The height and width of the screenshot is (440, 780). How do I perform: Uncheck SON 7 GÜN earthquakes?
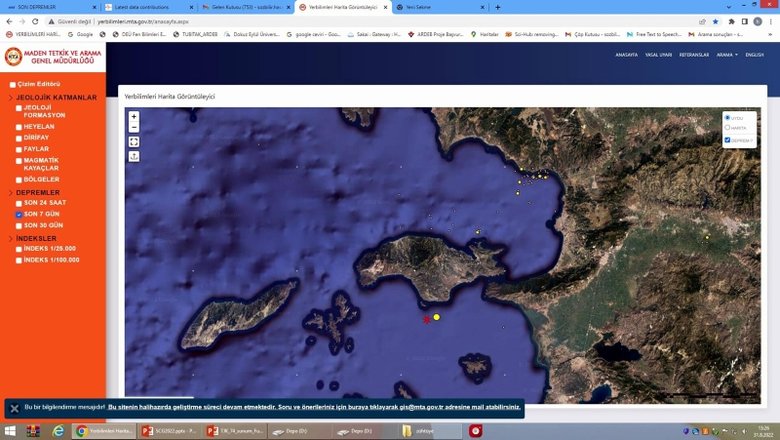click(19, 215)
